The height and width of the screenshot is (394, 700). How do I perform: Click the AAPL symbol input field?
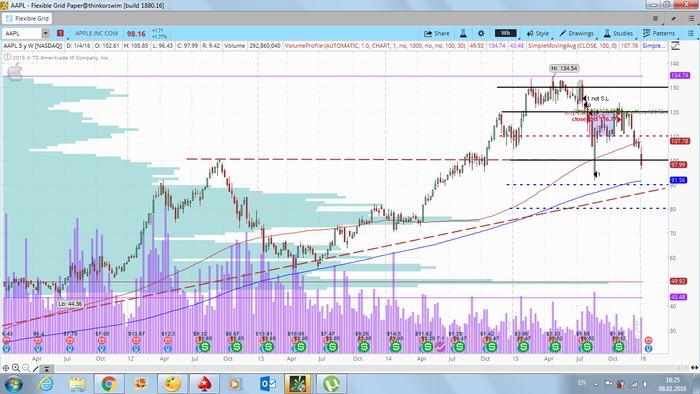coord(22,33)
